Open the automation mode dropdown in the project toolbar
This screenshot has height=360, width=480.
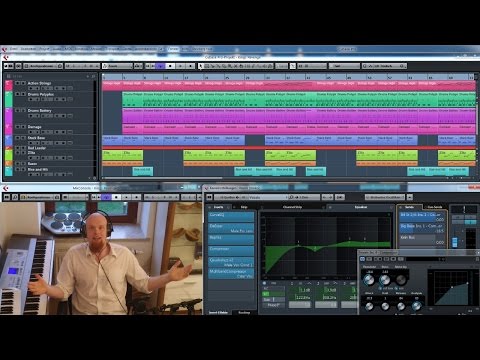point(117,66)
